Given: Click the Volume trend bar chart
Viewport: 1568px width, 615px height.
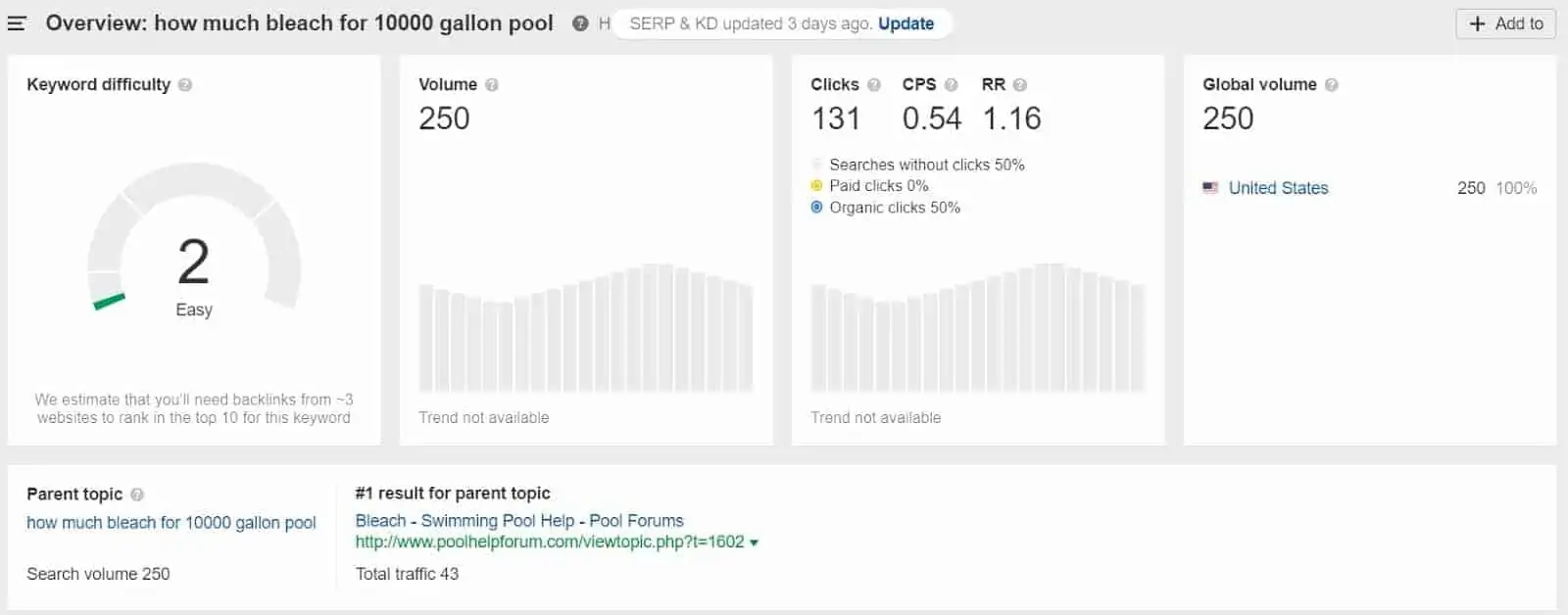Looking at the screenshot, I should tap(586, 328).
